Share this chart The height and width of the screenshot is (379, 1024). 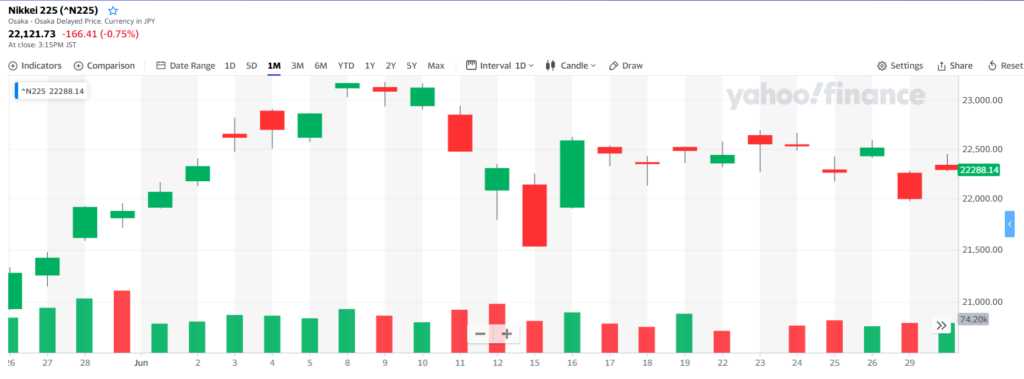pos(955,65)
